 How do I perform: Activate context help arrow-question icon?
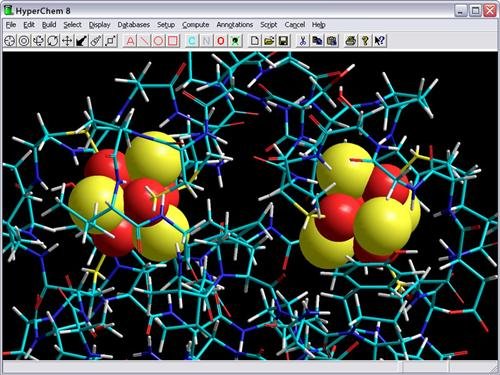click(380, 41)
